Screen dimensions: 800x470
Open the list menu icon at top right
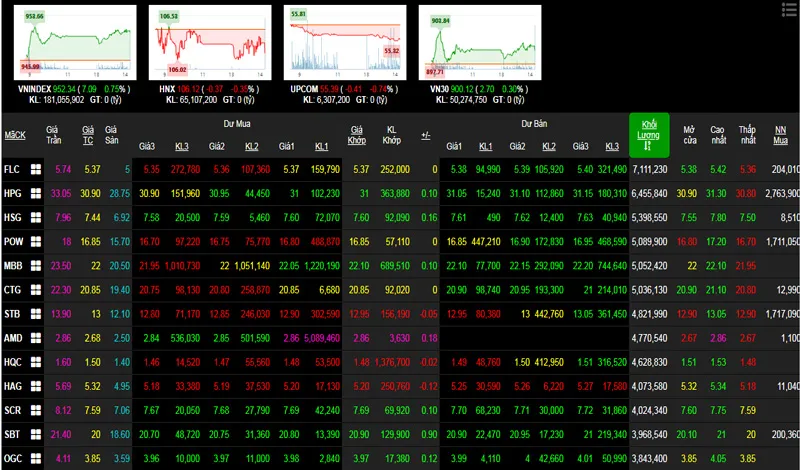pyautogui.click(x=789, y=10)
